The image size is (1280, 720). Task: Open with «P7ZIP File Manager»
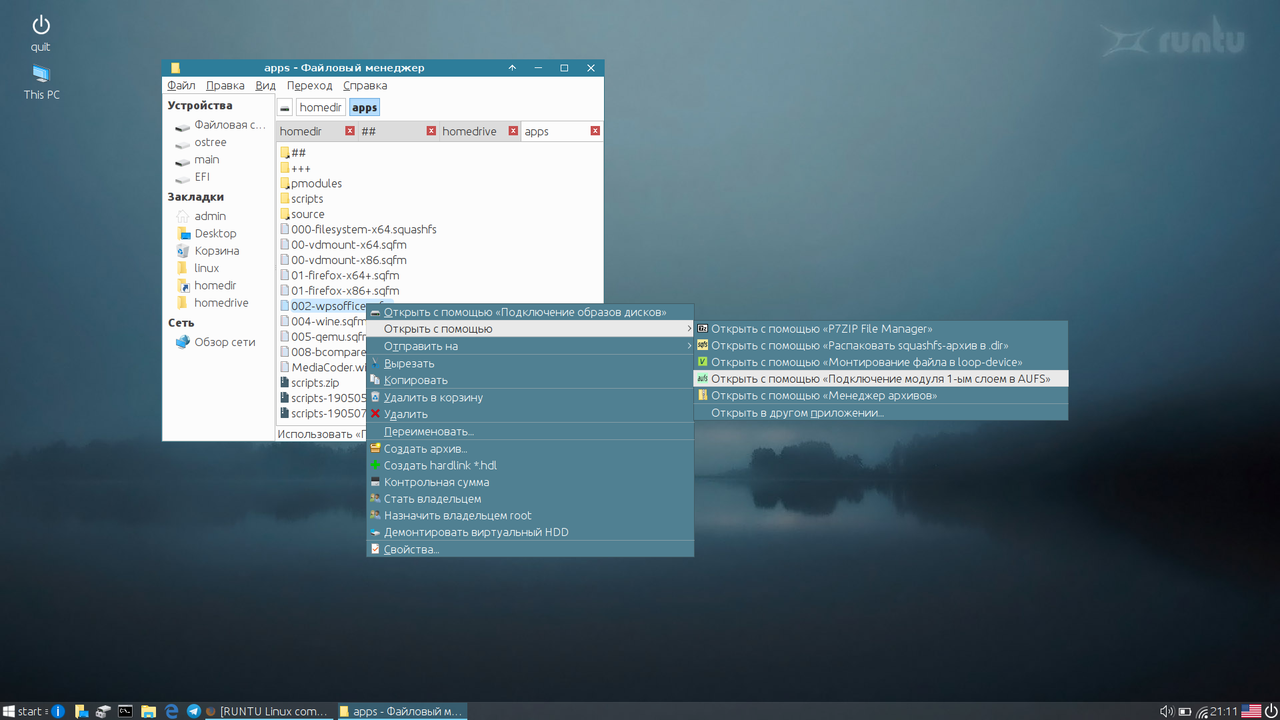[881, 329]
